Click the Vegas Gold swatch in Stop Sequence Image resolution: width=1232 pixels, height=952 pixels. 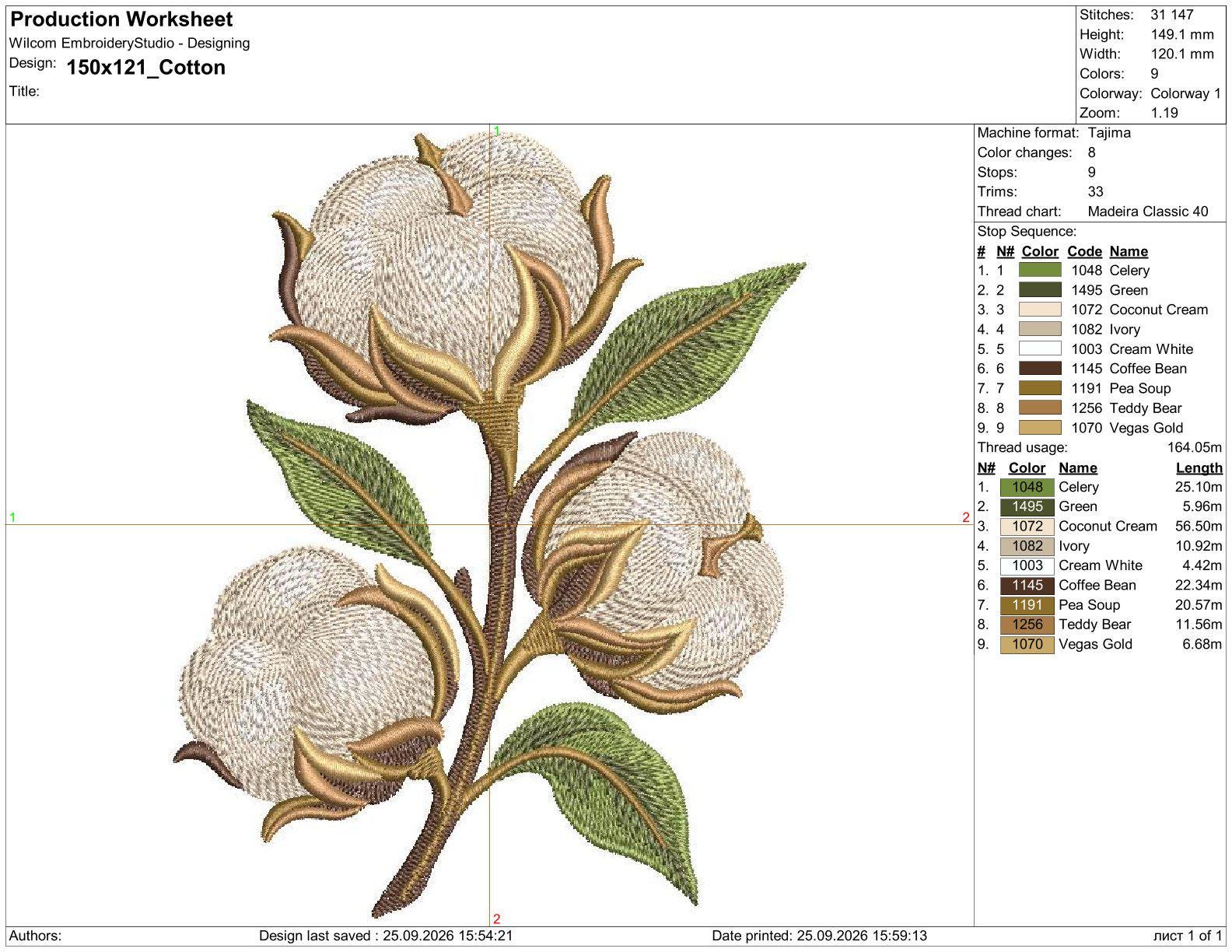point(1040,428)
